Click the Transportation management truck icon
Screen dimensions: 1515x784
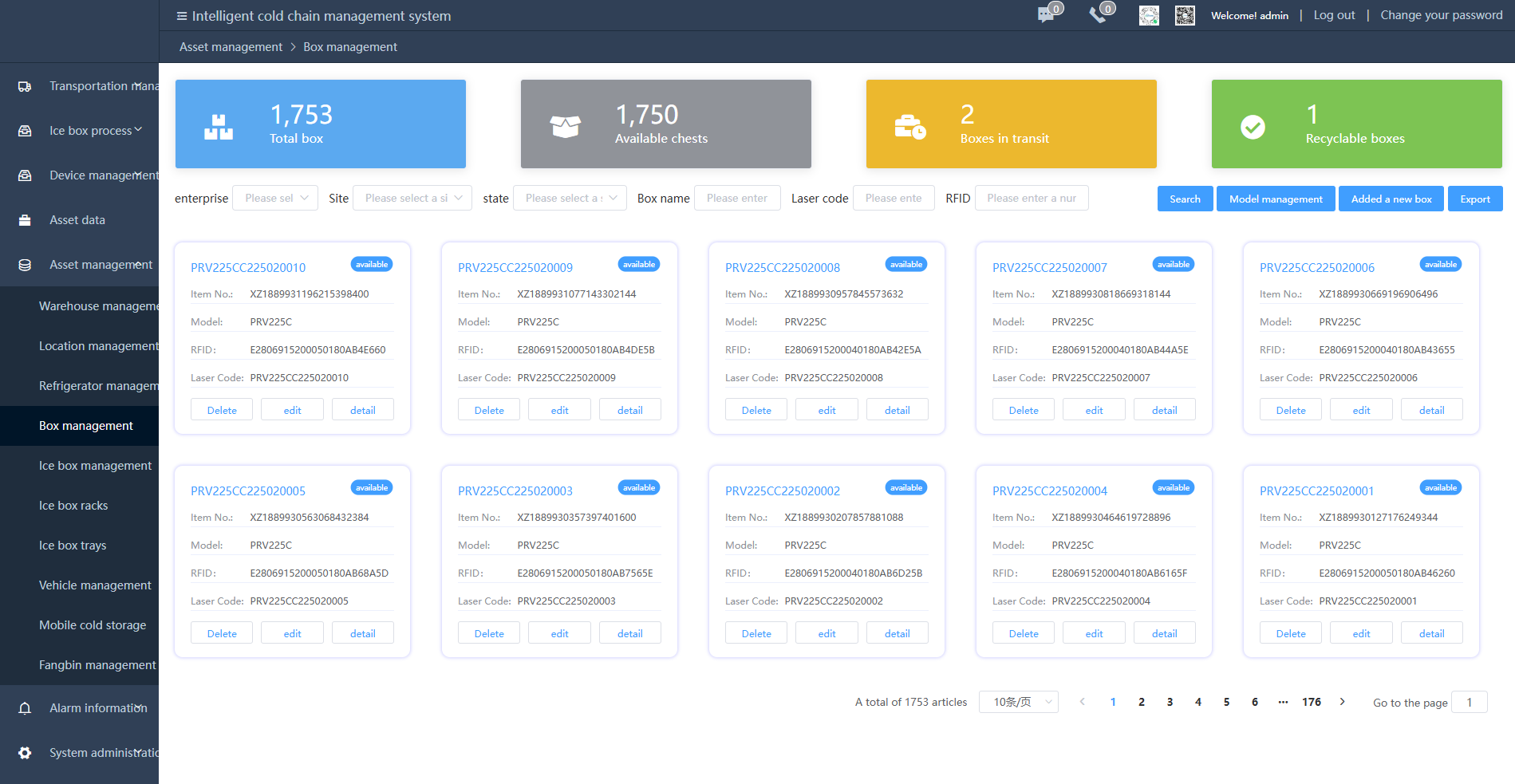coord(25,86)
